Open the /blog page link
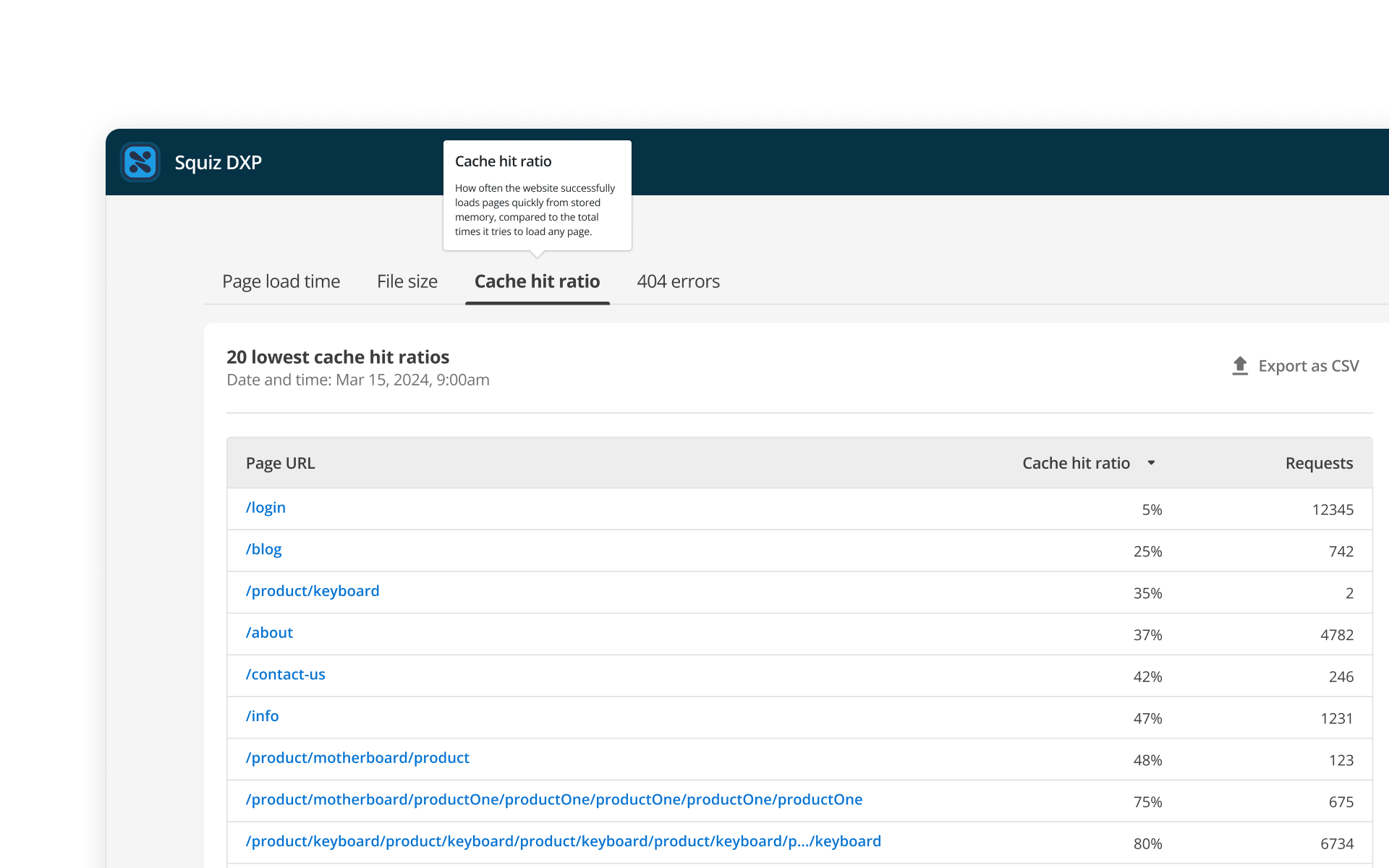 [263, 549]
